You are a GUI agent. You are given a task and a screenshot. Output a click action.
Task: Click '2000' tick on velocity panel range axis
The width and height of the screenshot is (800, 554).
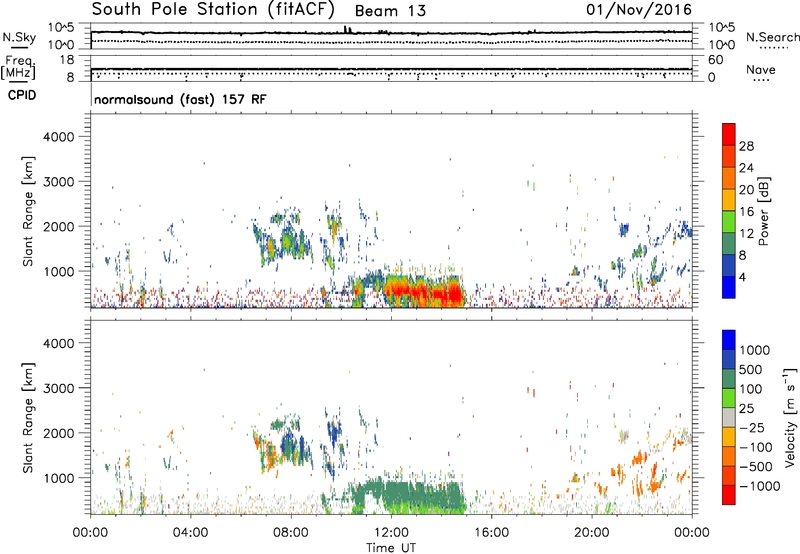click(x=59, y=433)
